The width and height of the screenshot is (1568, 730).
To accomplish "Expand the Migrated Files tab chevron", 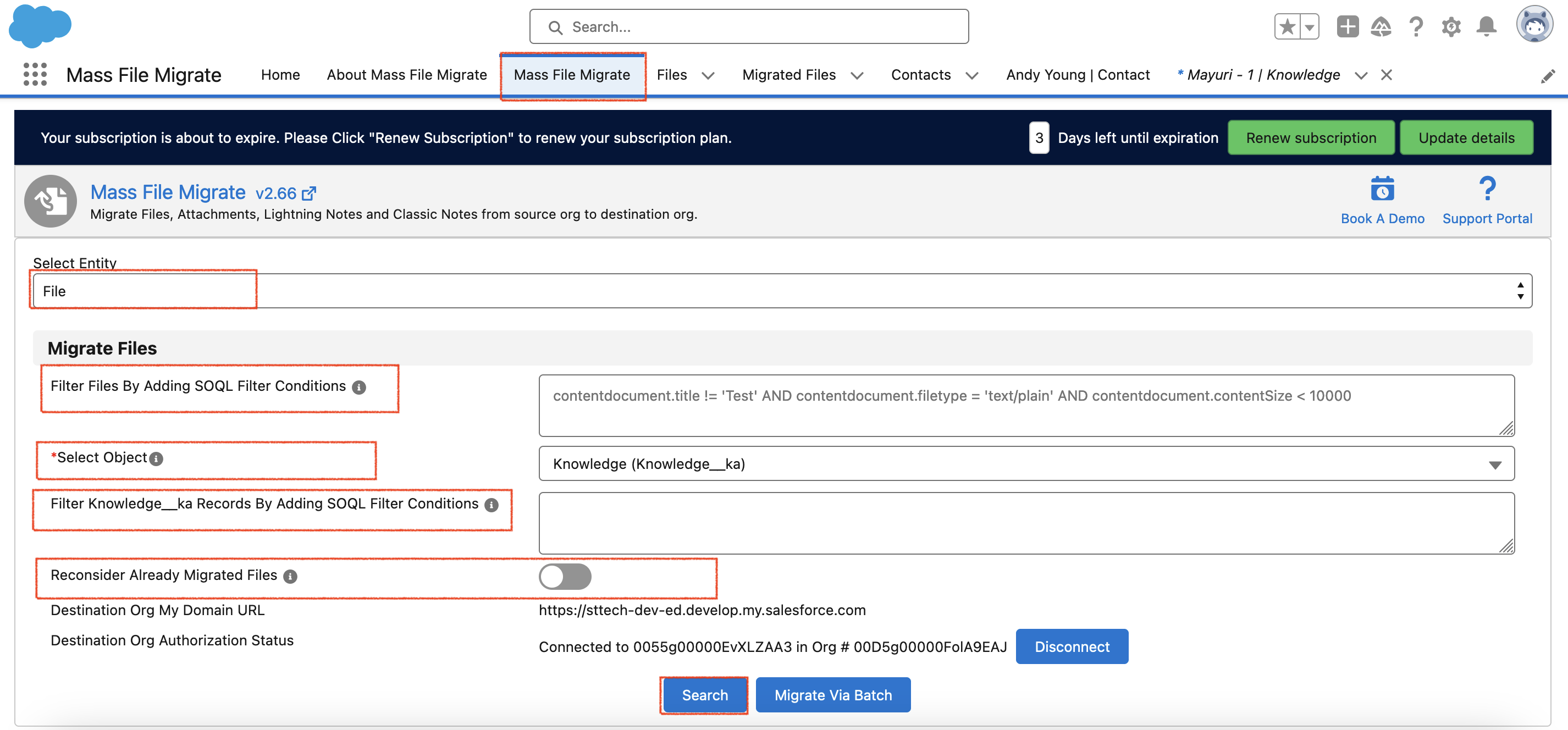I will point(857,75).
